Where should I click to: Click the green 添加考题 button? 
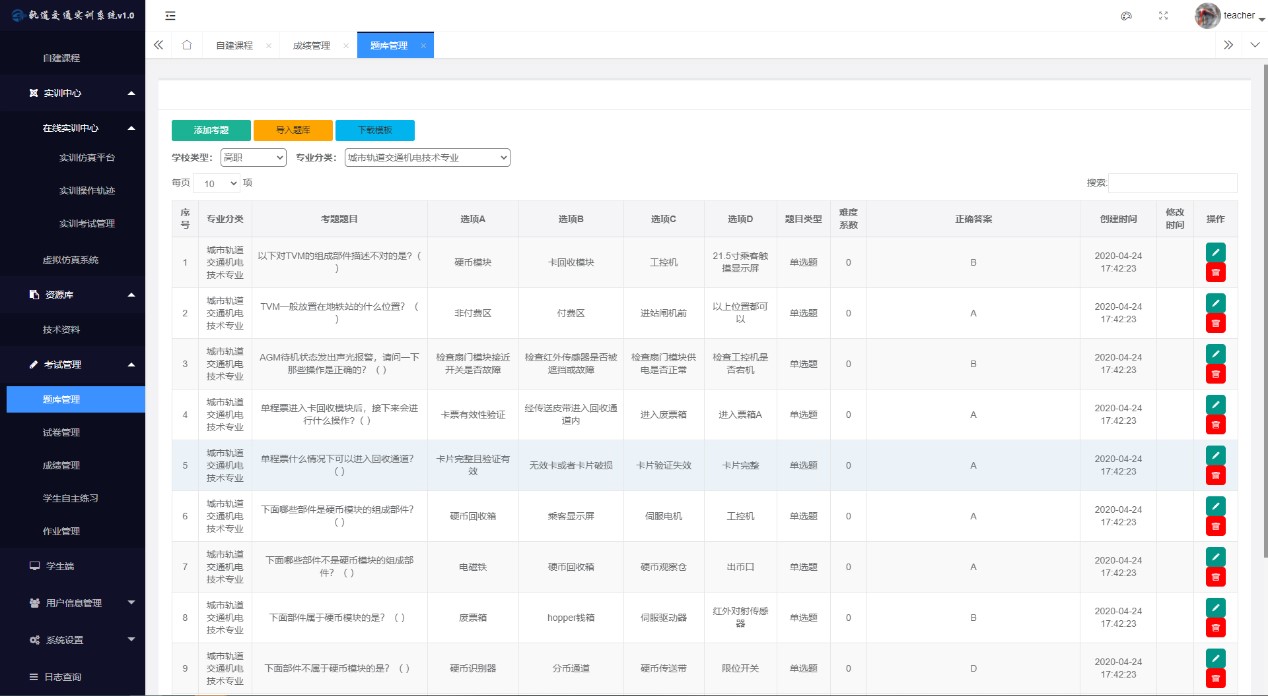(x=211, y=130)
